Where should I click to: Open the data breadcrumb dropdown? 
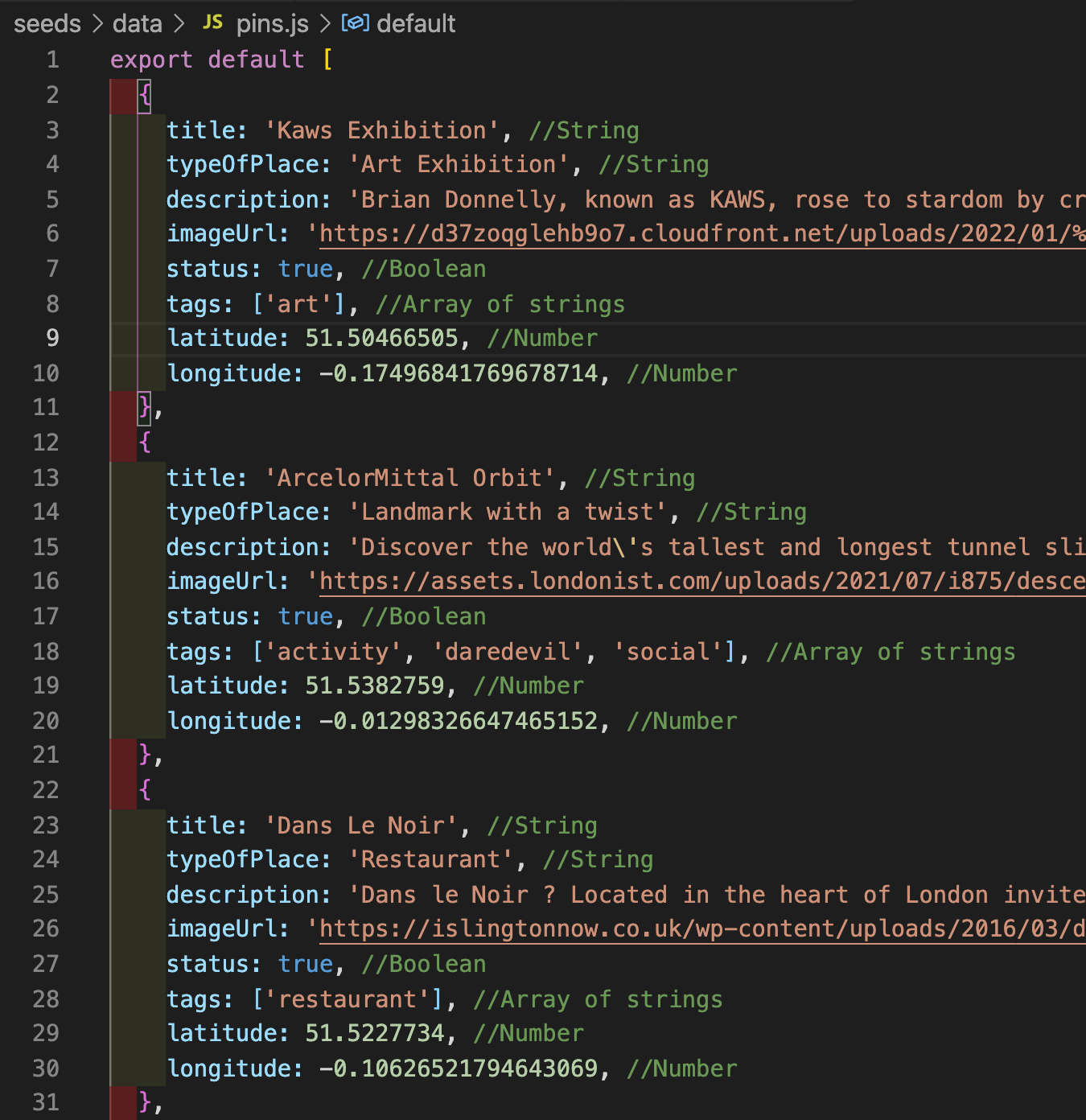(x=137, y=23)
